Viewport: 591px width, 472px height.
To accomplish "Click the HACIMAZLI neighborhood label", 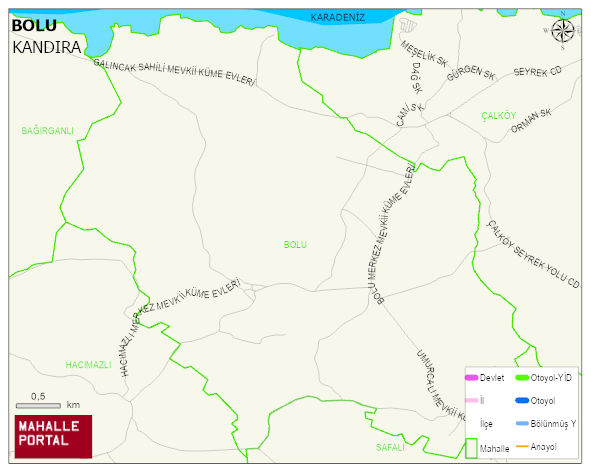I will [x=89, y=365].
